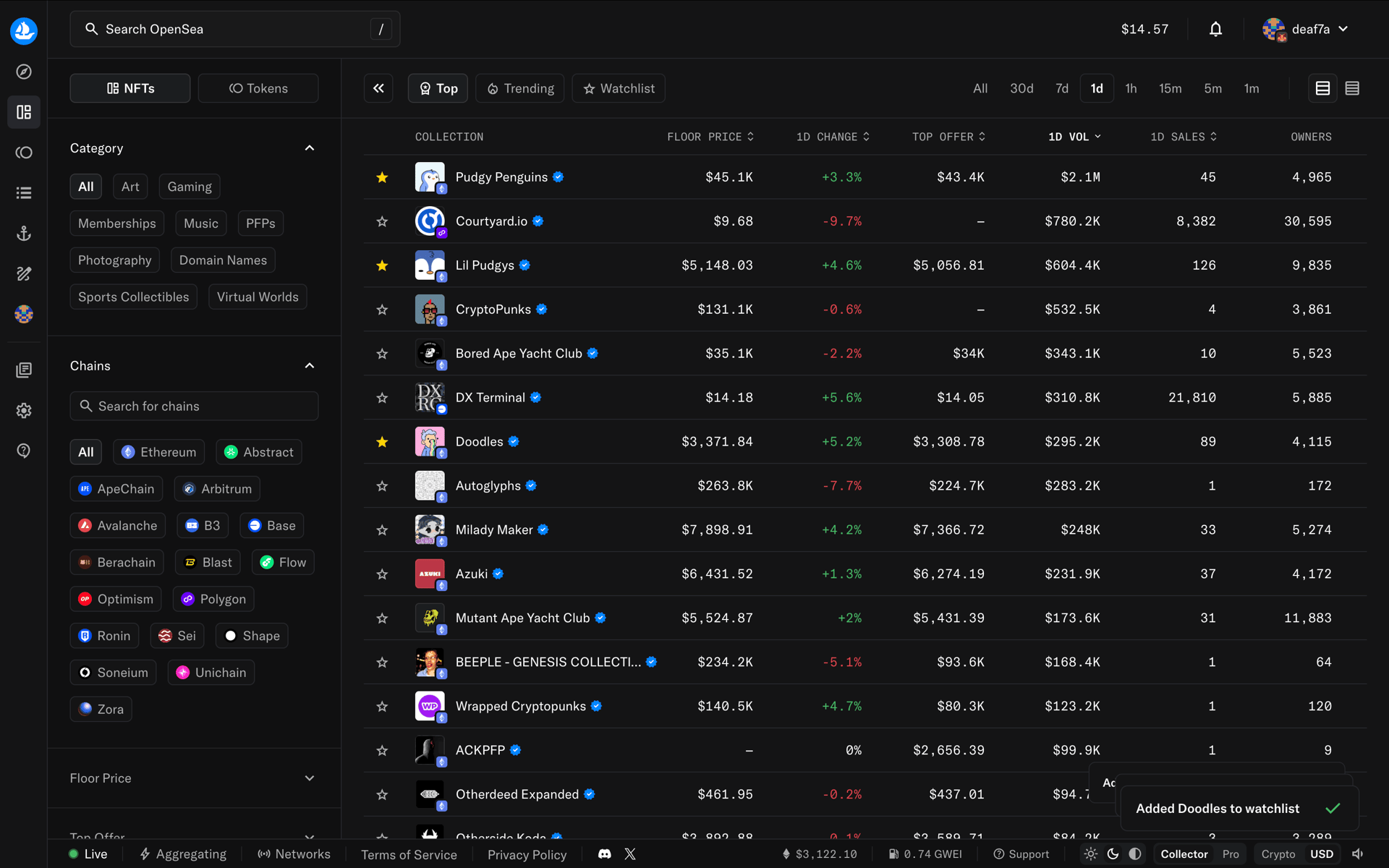Open the Discord icon in footer
1389x868 pixels.
pos(605,854)
